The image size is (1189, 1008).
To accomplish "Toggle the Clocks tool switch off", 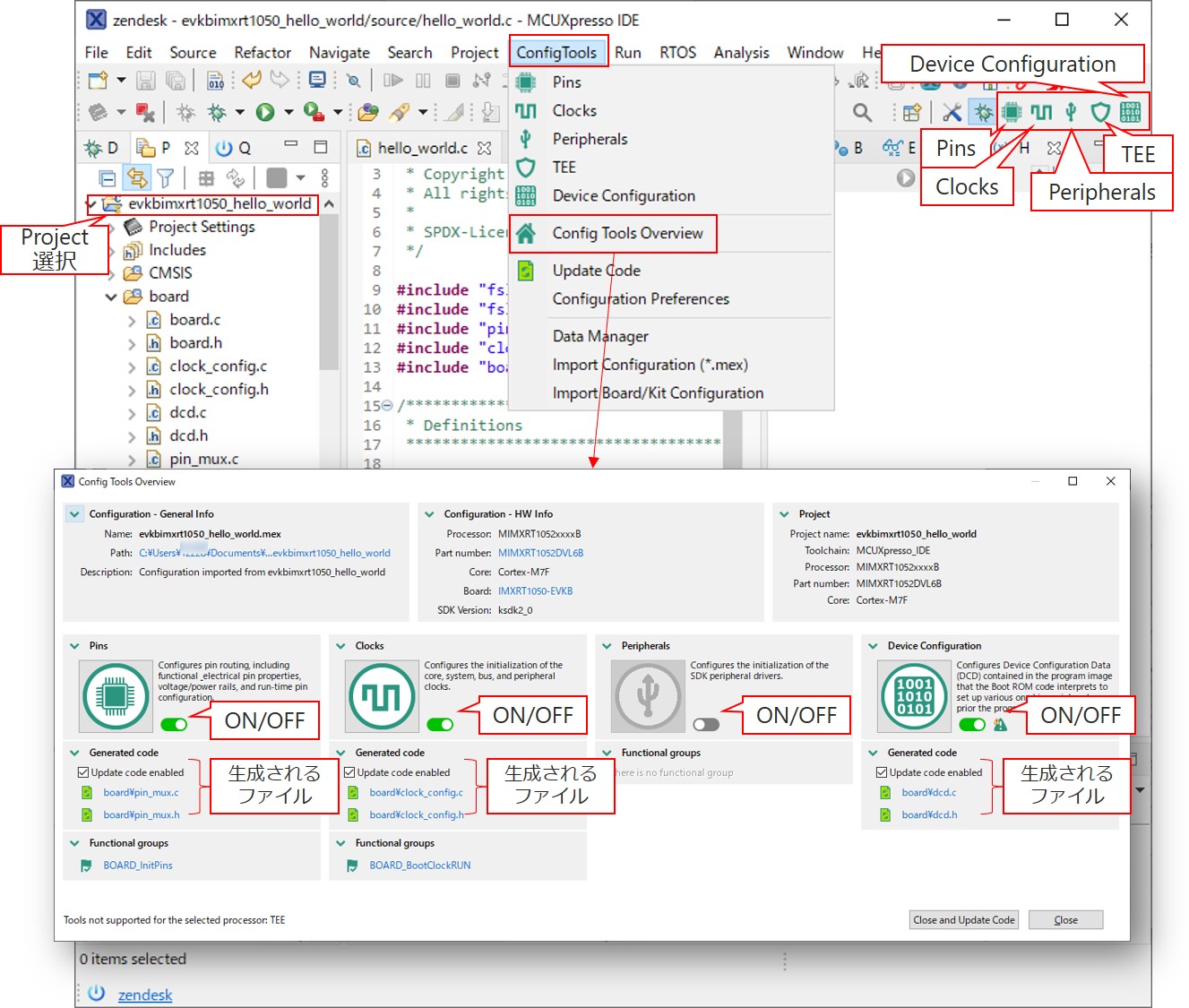I will pos(440,724).
